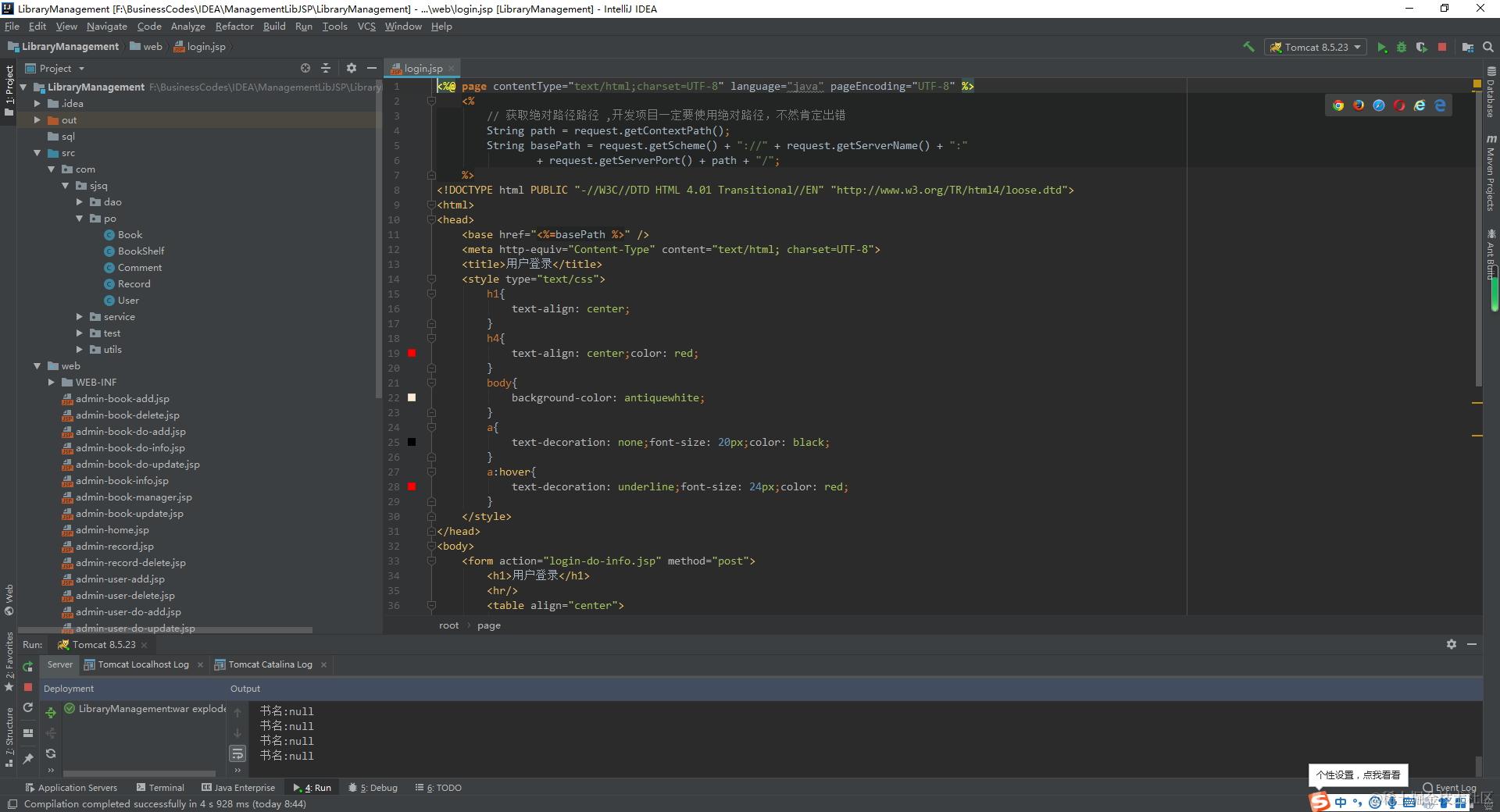This screenshot has height=812, width=1500.
Task: Collapse the src folder
Action: point(37,153)
